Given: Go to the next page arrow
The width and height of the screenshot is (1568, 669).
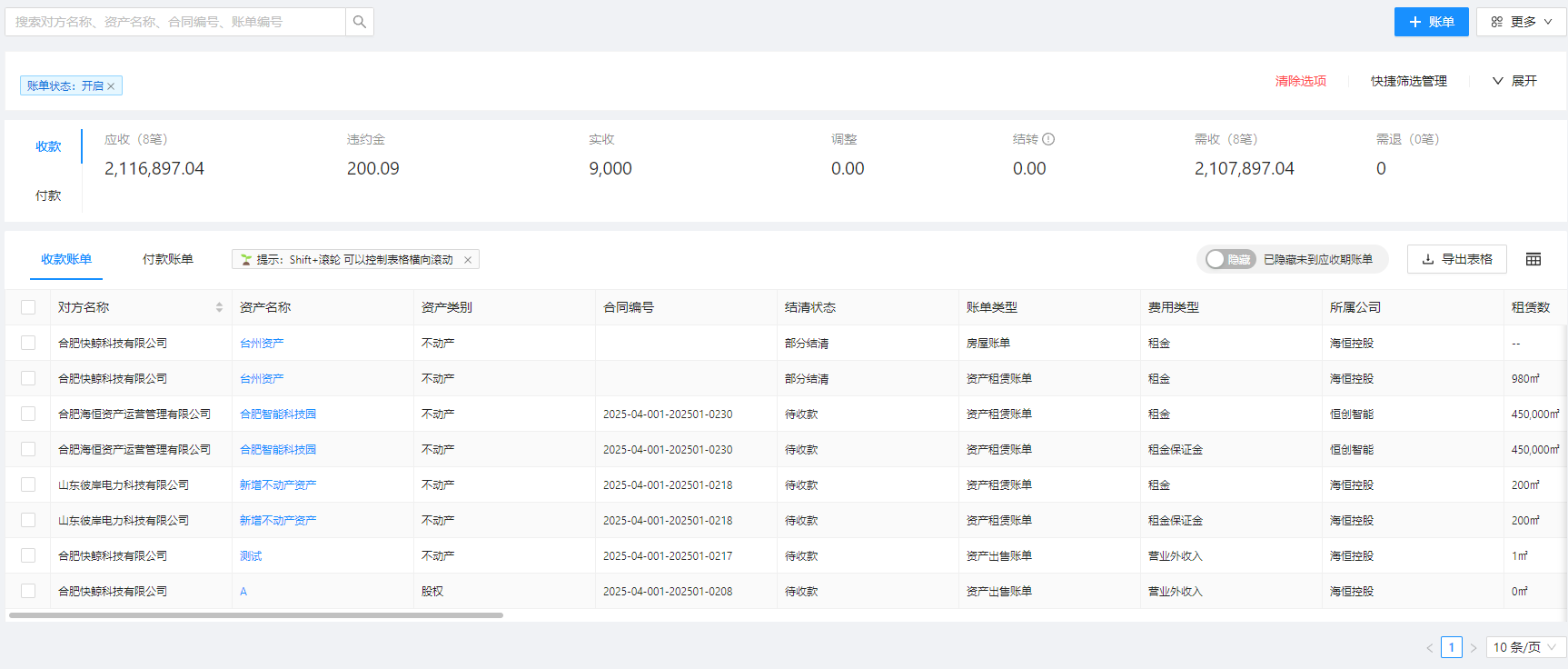Looking at the screenshot, I should click(x=1474, y=647).
